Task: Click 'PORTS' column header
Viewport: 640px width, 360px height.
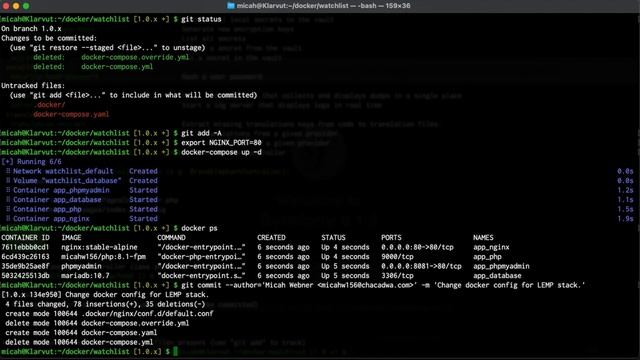Action: point(391,238)
